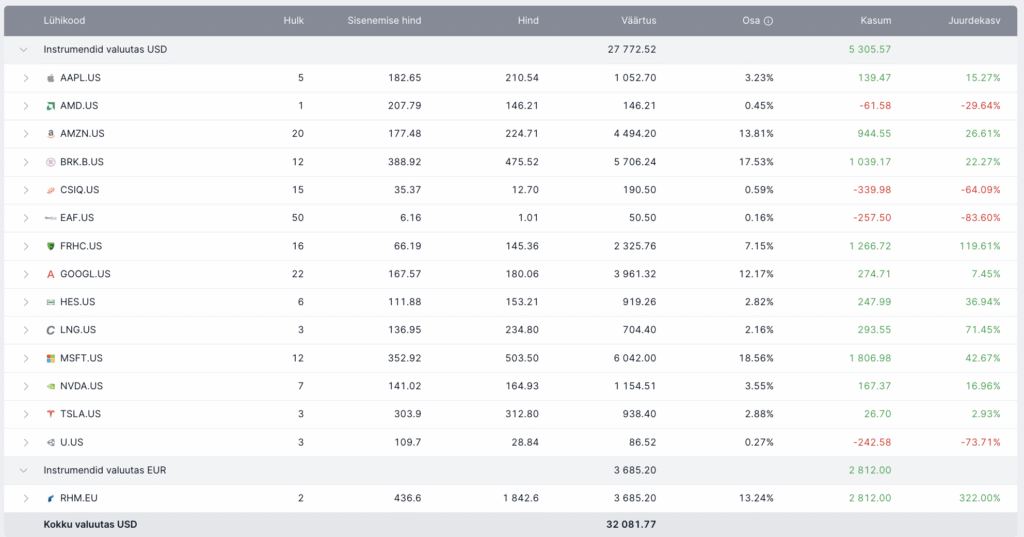Click the AMZN.US quantity 20
The width and height of the screenshot is (1024, 537).
[x=298, y=134]
